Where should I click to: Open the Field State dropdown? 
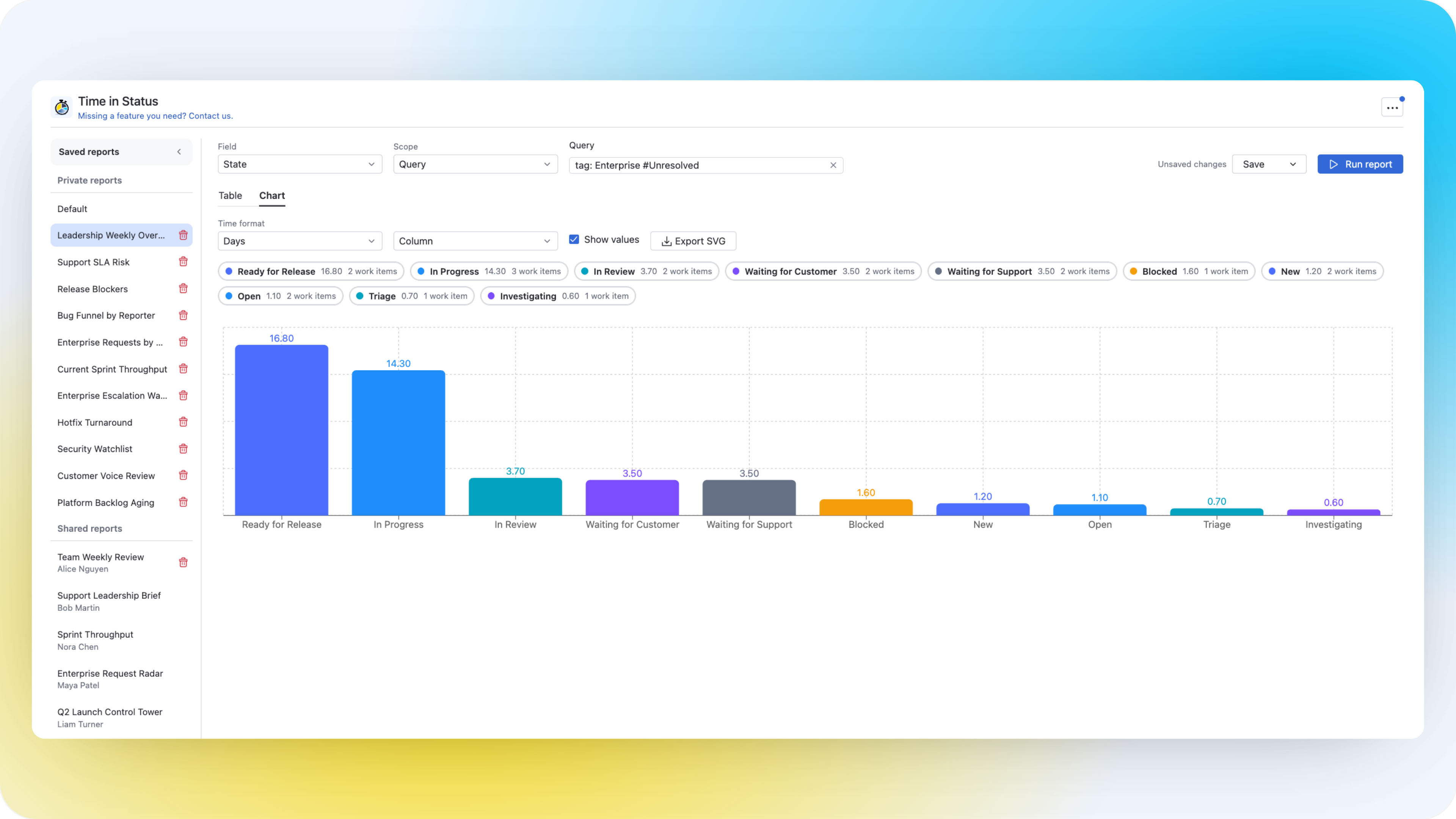(x=300, y=165)
